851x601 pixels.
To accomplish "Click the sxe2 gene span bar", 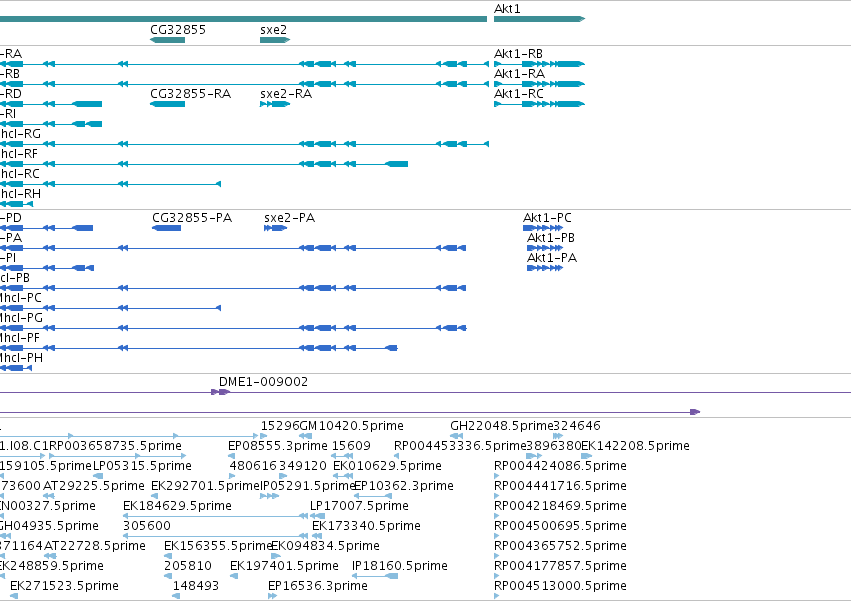I will click(275, 40).
